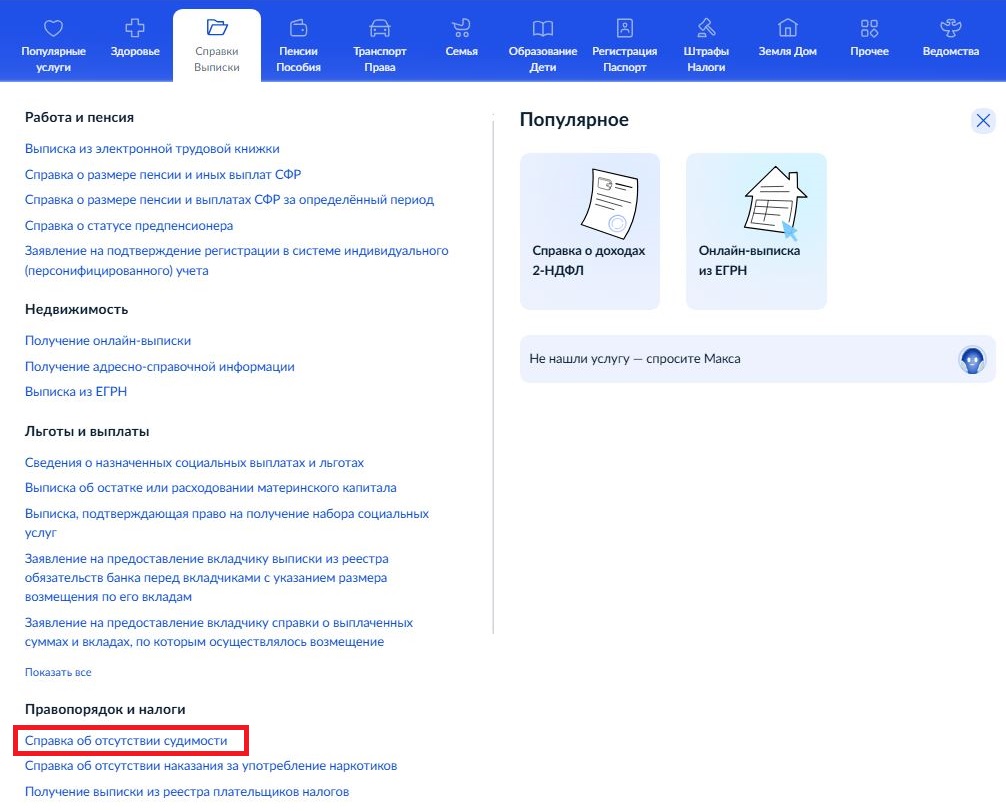This screenshot has width=1006, height=811.
Task: Open Онлайн-выписка из ЕГРН card
Action: tap(755, 231)
